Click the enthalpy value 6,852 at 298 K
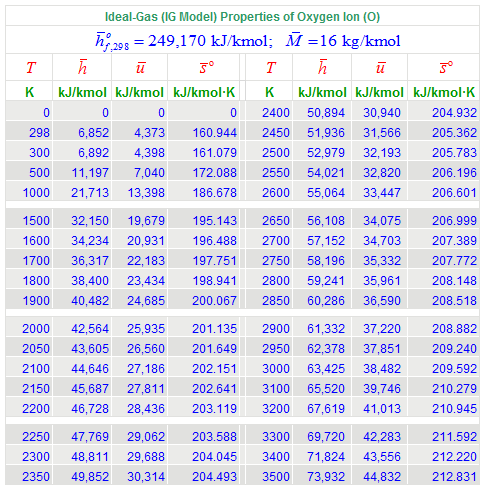The height and width of the screenshot is (490, 485). (x=93, y=133)
